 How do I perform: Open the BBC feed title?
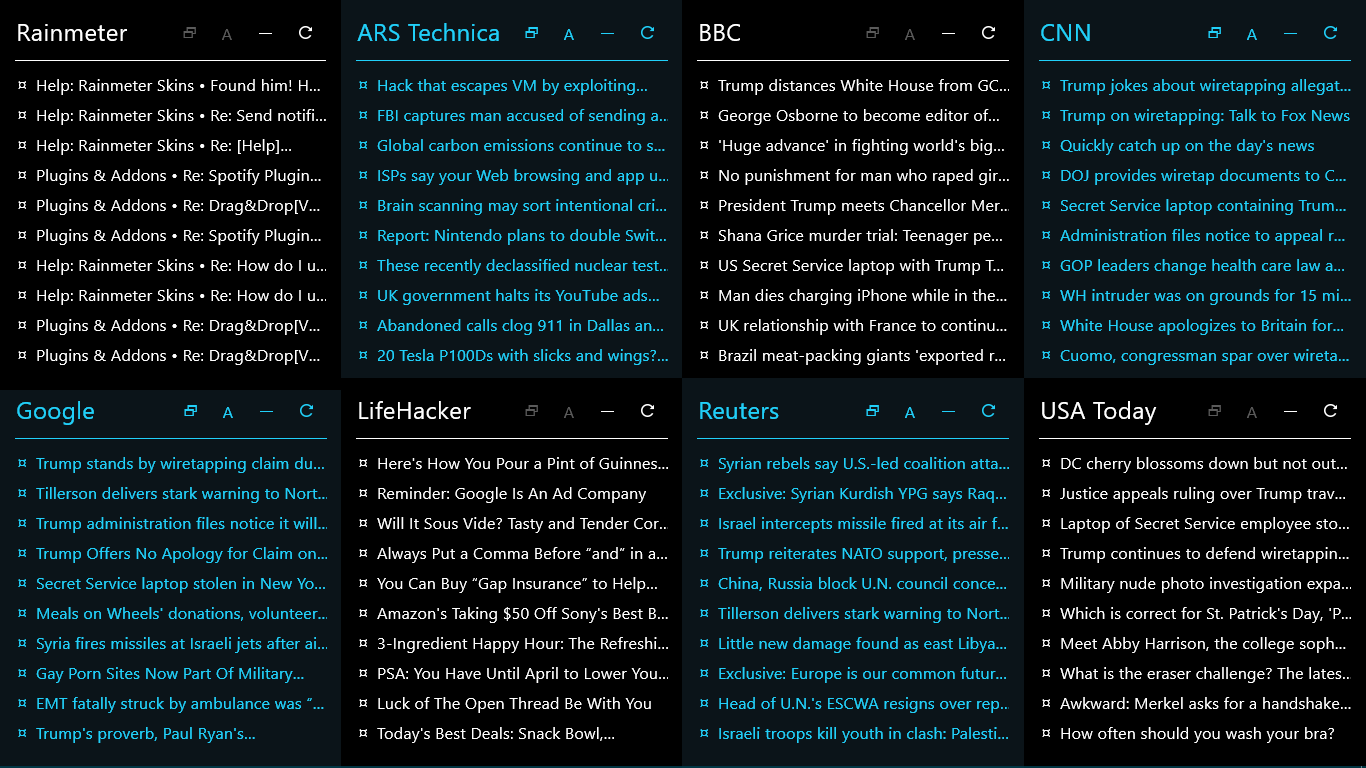coord(720,33)
